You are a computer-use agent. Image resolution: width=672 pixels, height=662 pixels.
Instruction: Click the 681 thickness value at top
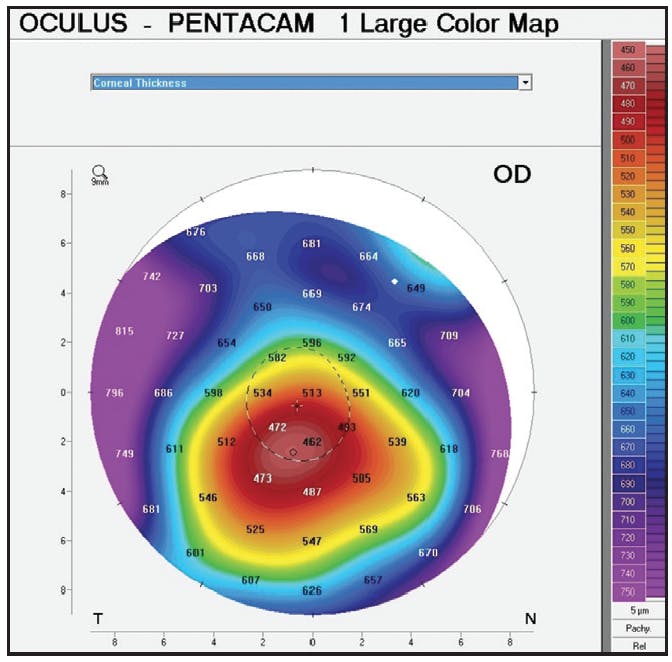pos(312,244)
